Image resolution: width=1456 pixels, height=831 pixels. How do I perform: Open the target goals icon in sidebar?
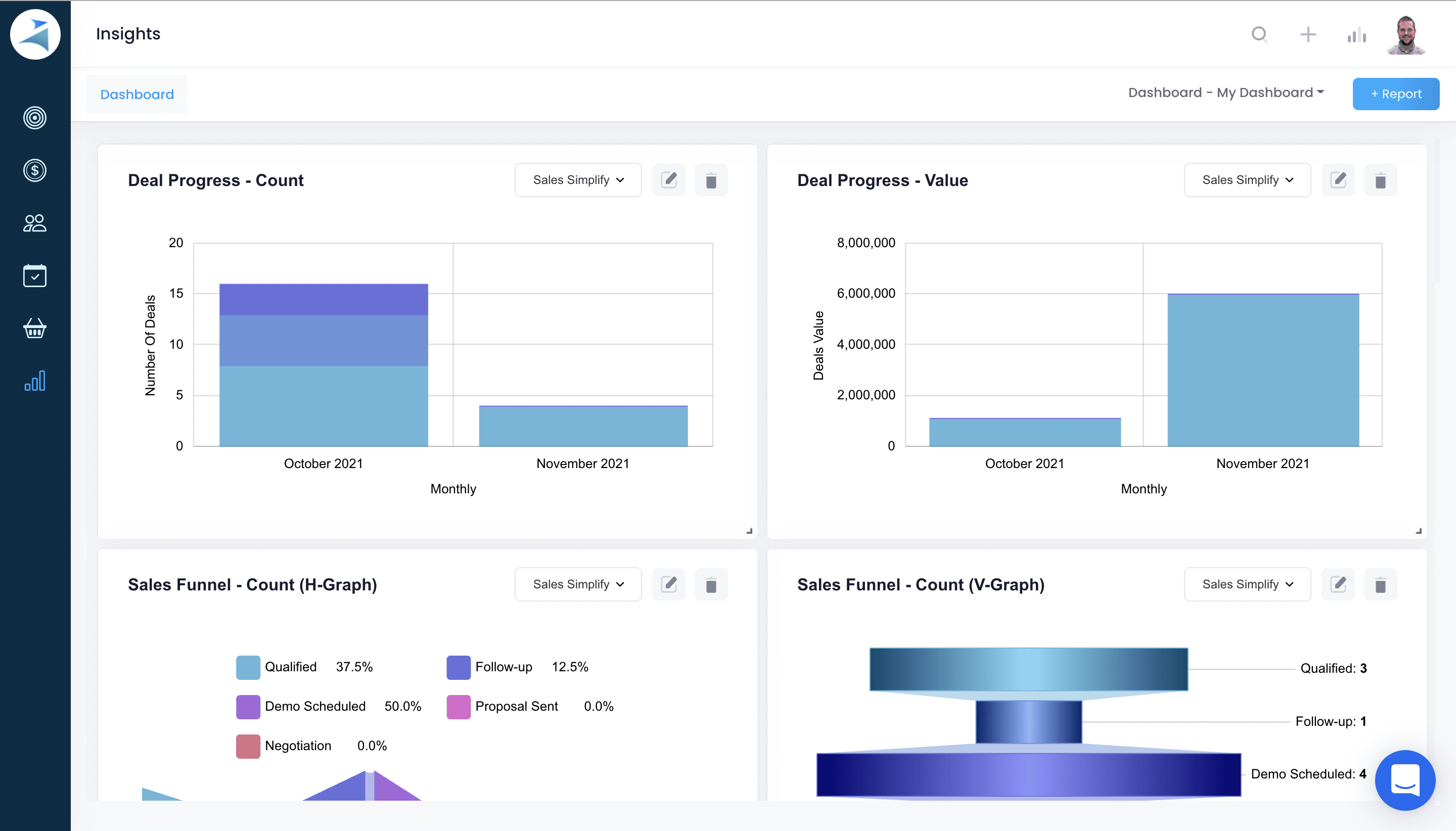click(35, 118)
